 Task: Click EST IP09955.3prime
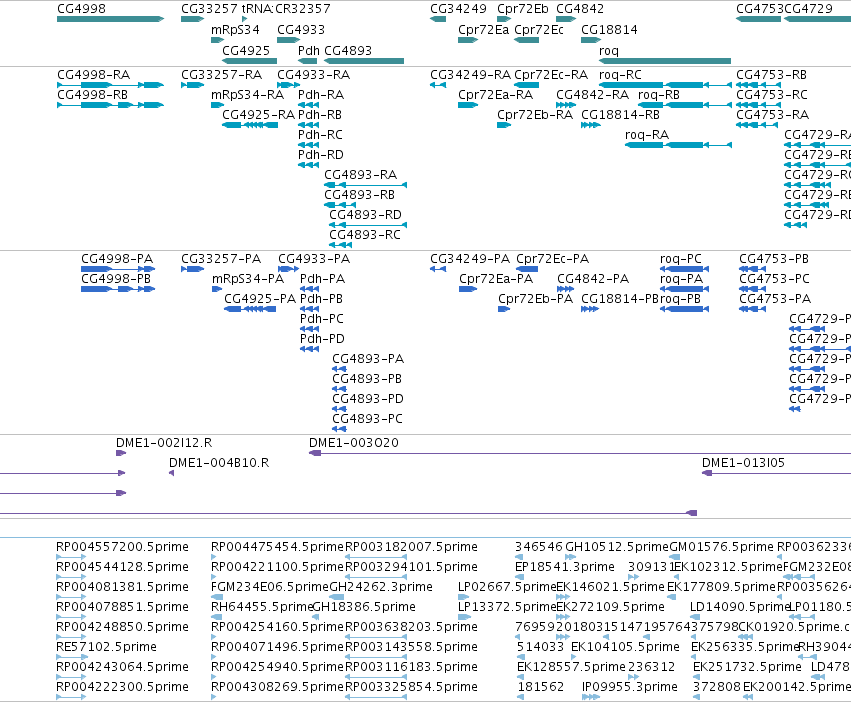(630, 686)
